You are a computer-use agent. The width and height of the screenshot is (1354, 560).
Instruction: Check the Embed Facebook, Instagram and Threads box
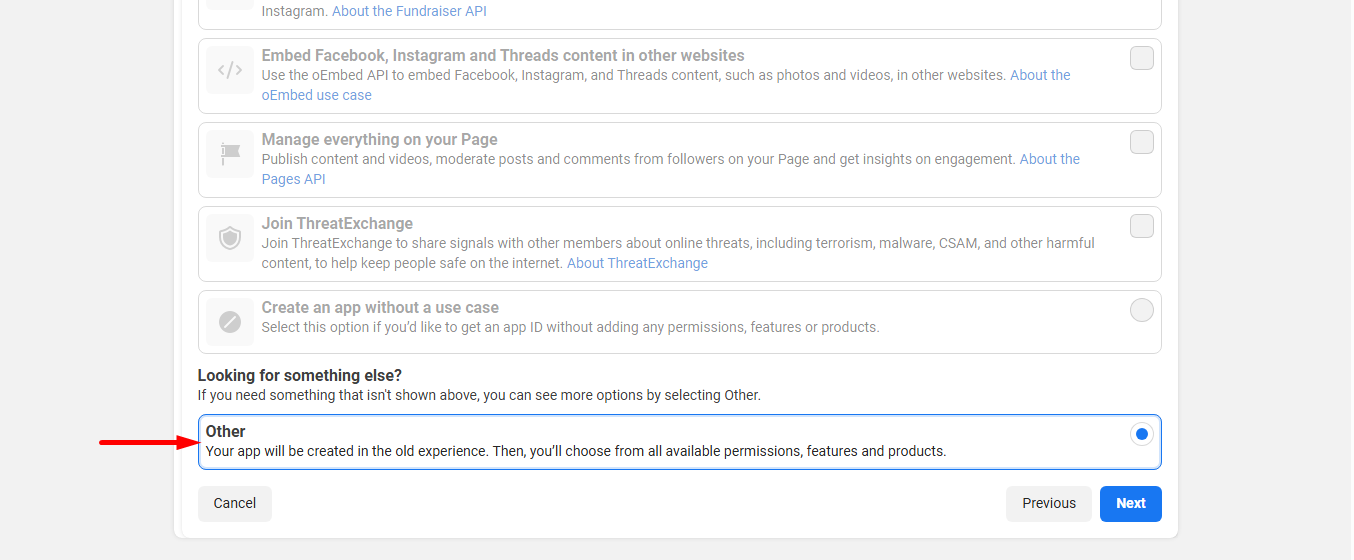pyautogui.click(x=1141, y=58)
